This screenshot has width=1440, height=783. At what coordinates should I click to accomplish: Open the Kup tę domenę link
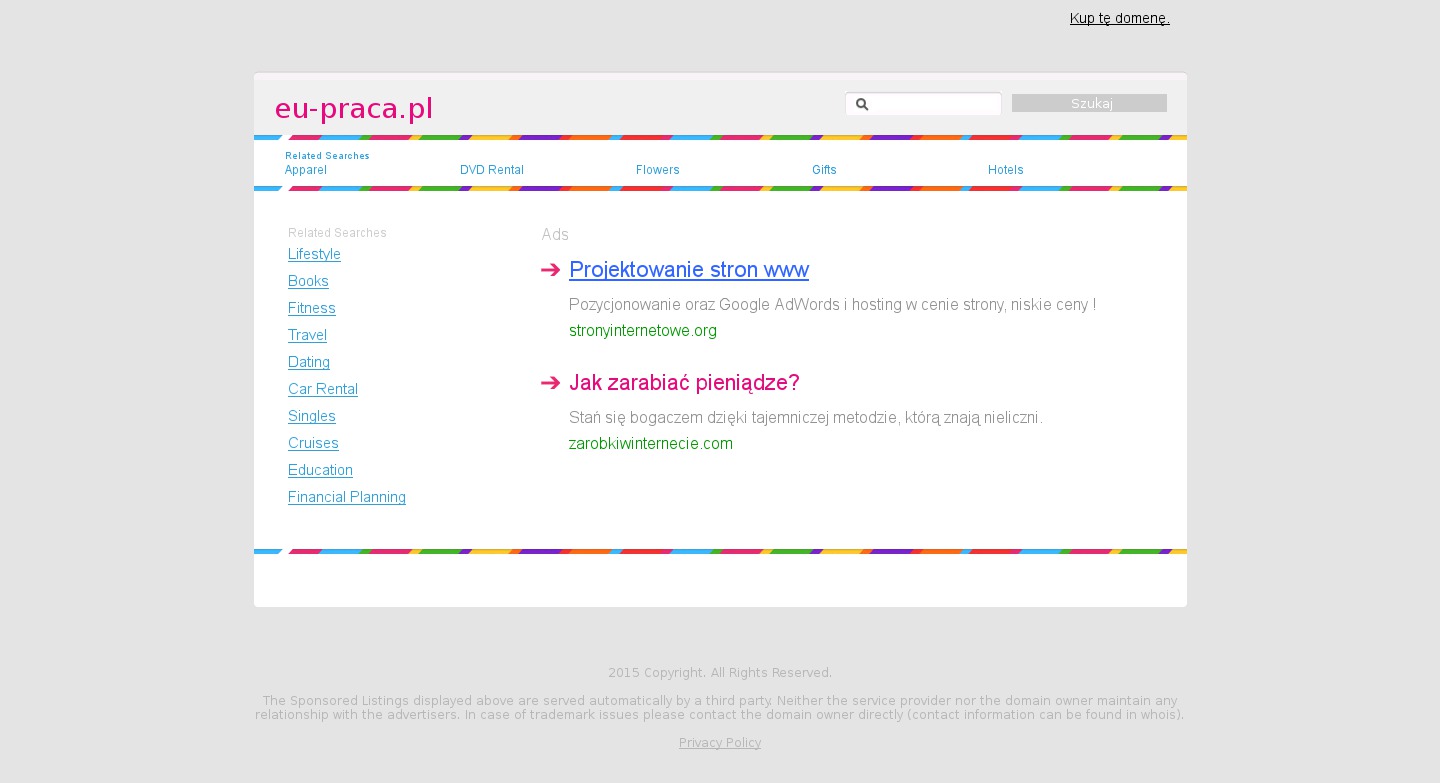[1119, 18]
